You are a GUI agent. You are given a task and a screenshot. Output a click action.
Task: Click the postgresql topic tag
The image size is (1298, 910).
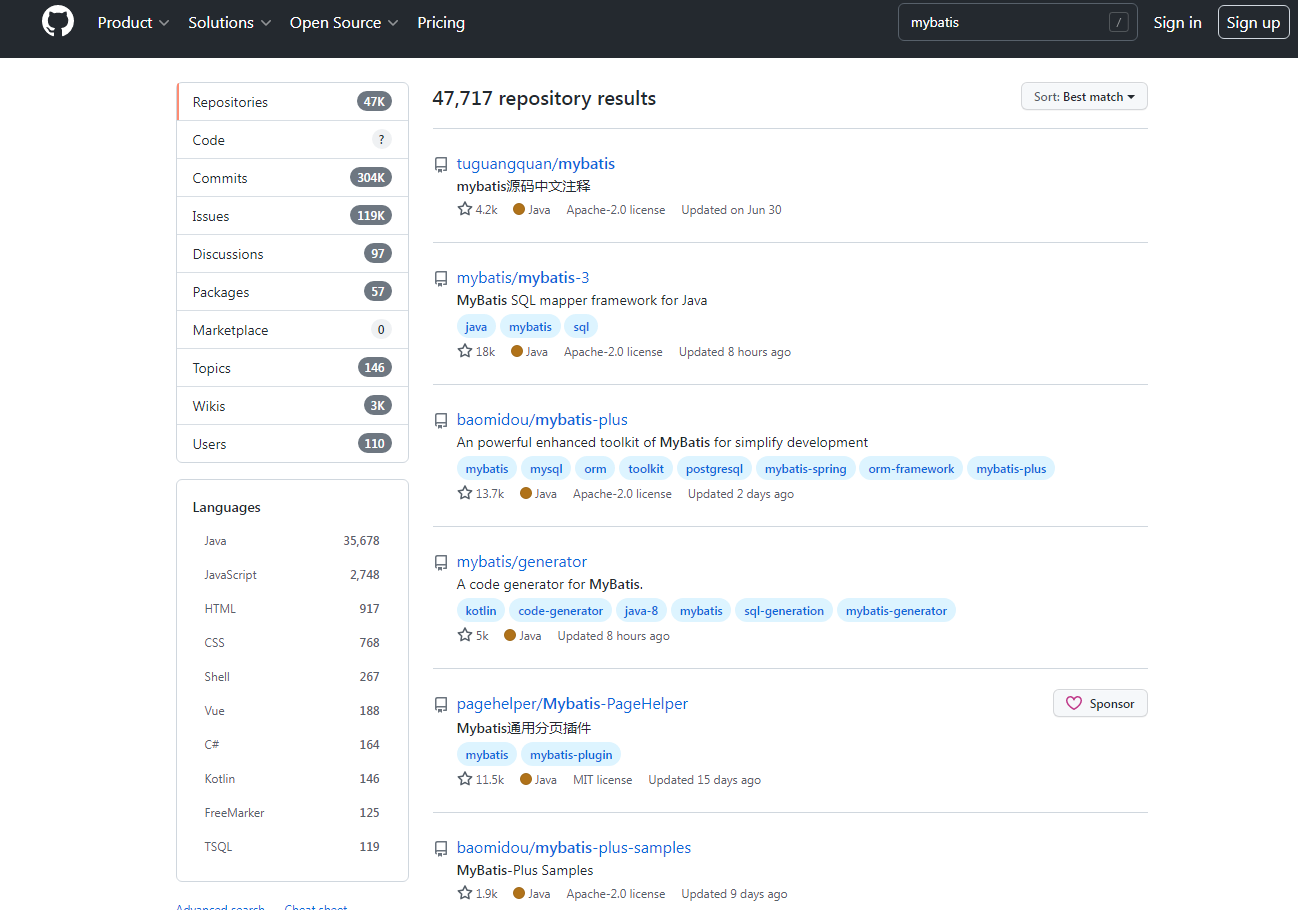[x=715, y=469]
